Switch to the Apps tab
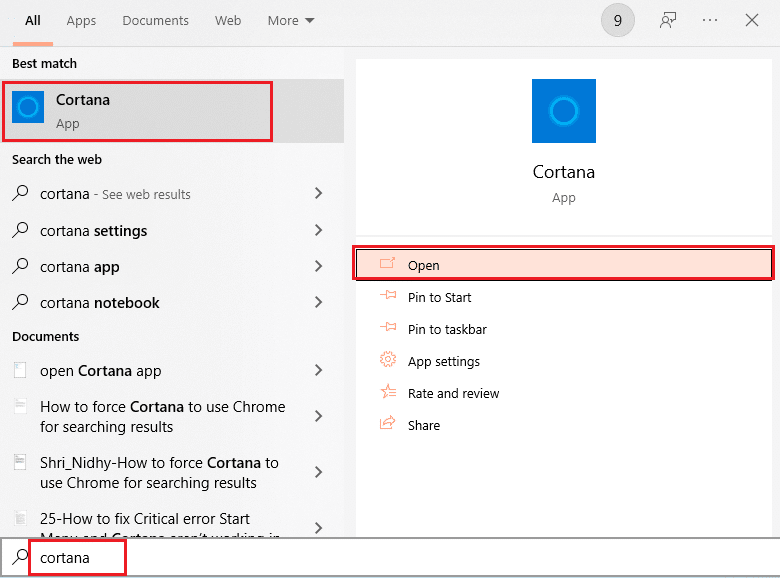 (81, 21)
